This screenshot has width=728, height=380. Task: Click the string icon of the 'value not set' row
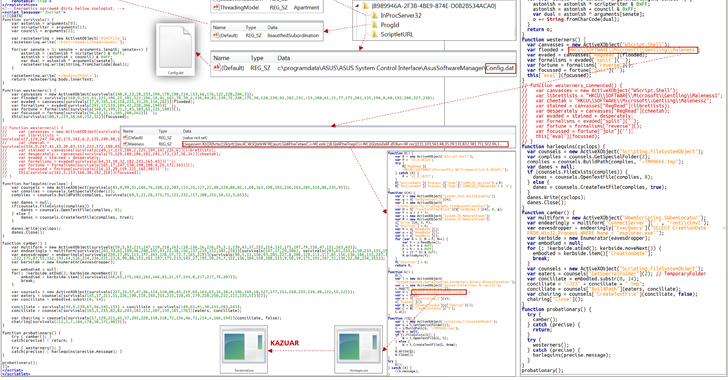[x=125, y=138]
